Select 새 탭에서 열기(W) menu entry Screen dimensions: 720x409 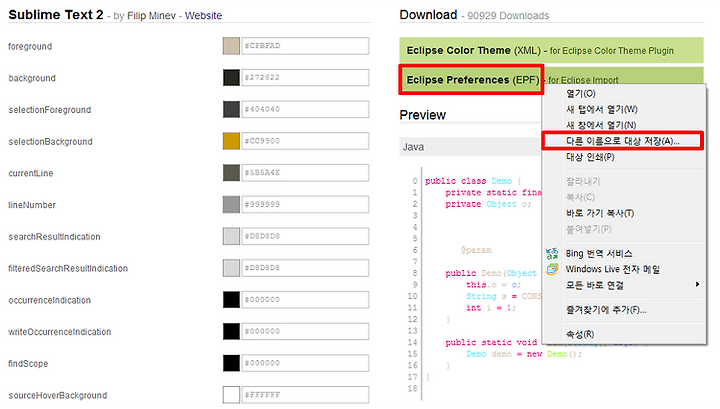(602, 109)
